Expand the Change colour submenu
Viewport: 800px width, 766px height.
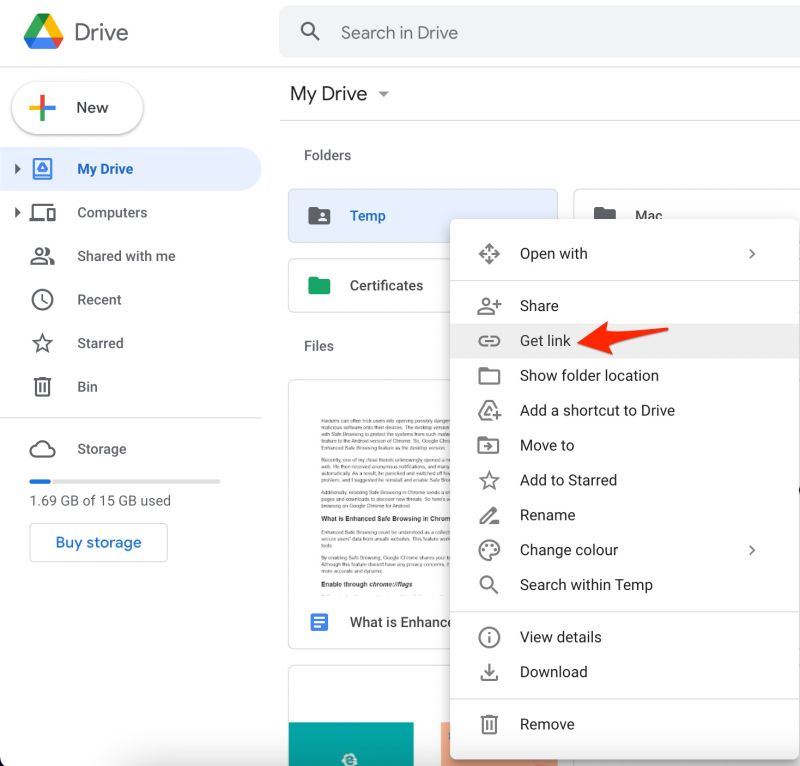click(x=753, y=550)
